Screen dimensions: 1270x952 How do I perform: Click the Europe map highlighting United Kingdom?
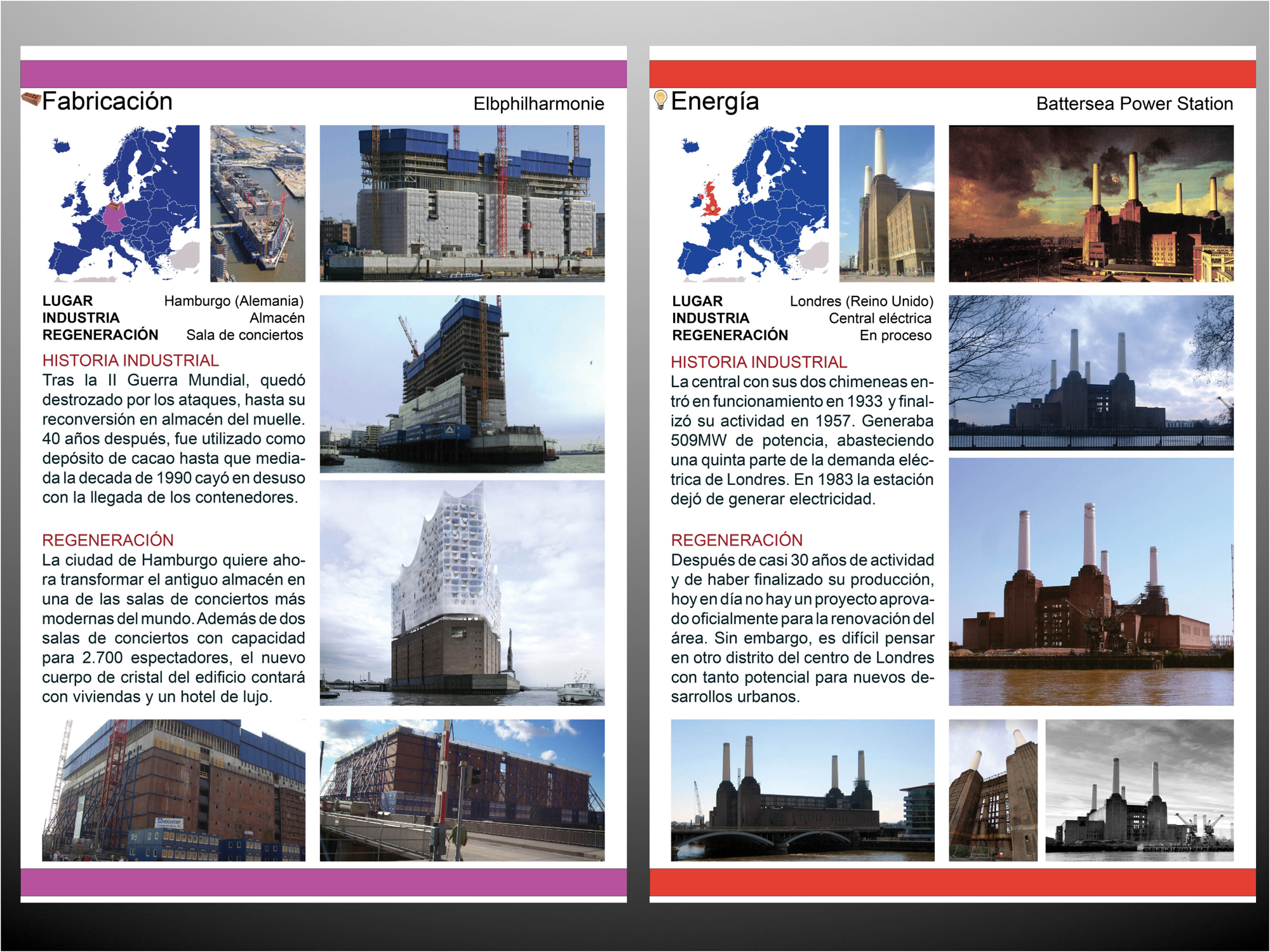pos(752,203)
